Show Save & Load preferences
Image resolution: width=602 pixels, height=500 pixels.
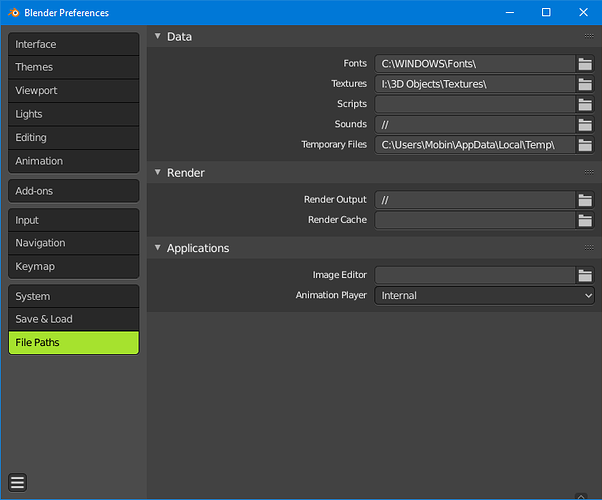(73, 319)
